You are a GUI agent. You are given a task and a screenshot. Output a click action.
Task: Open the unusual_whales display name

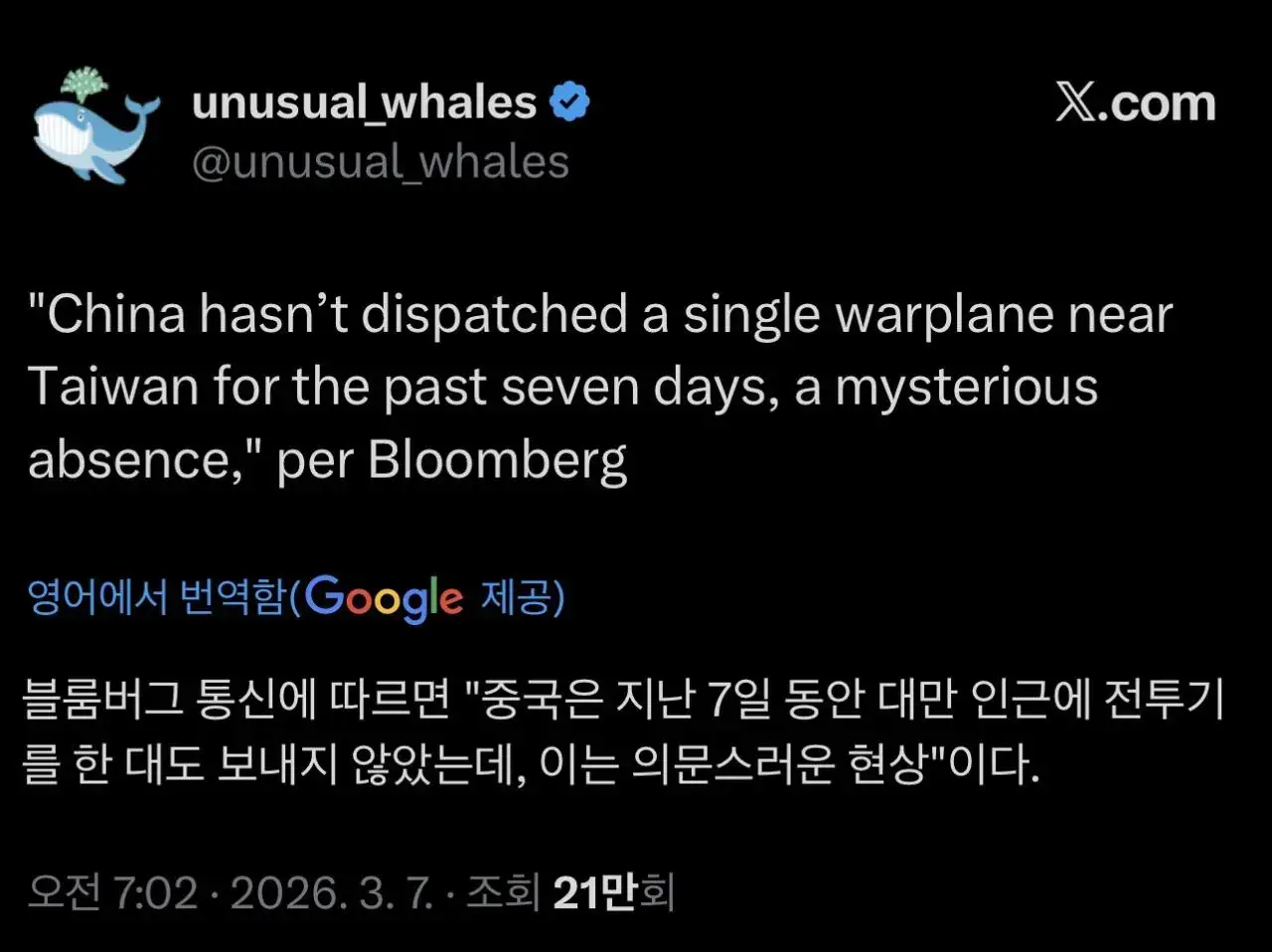pyautogui.click(x=368, y=98)
